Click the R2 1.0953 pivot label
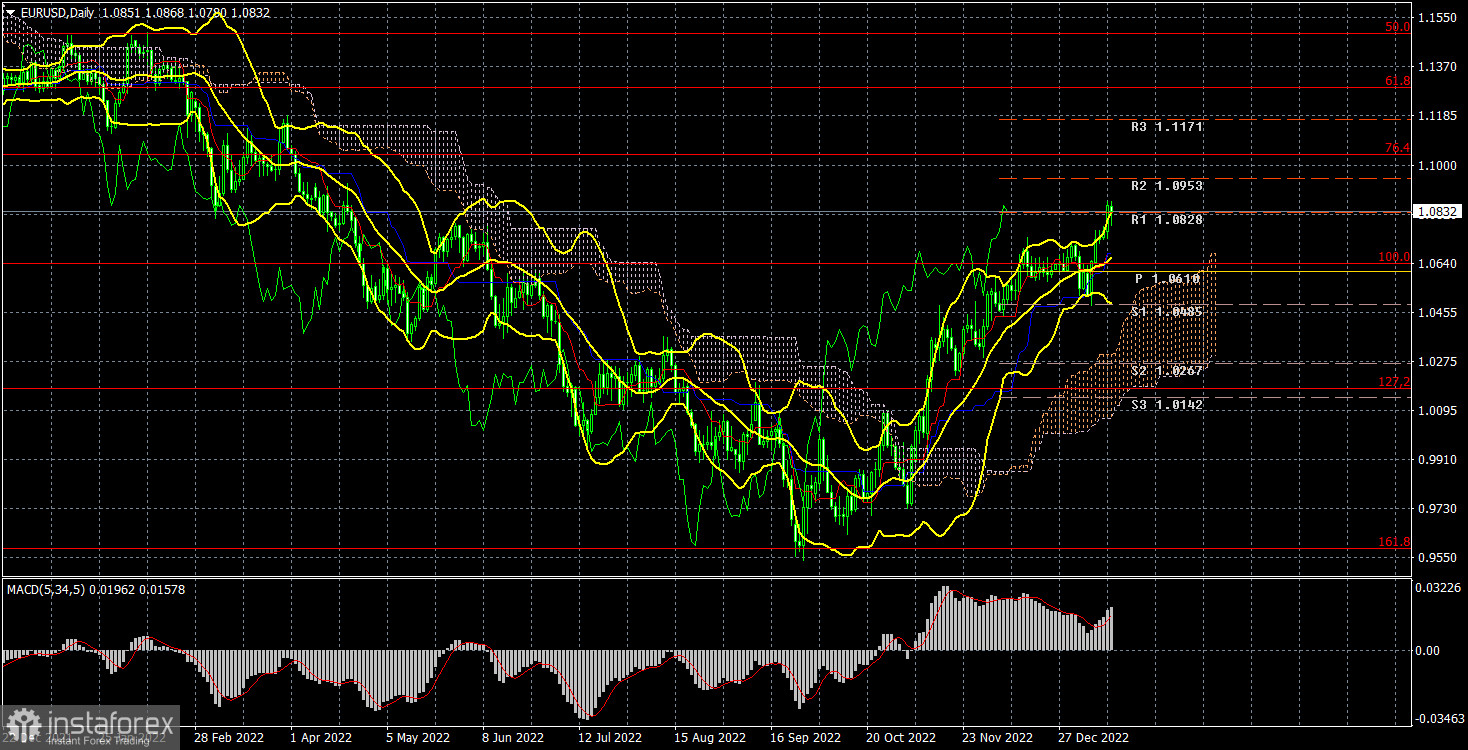1468x750 pixels. (x=1167, y=187)
